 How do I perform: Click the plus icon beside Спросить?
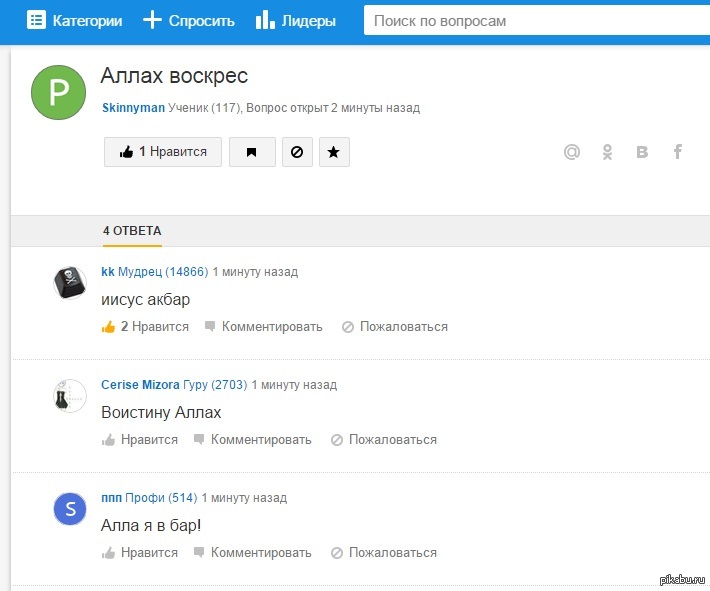point(152,21)
